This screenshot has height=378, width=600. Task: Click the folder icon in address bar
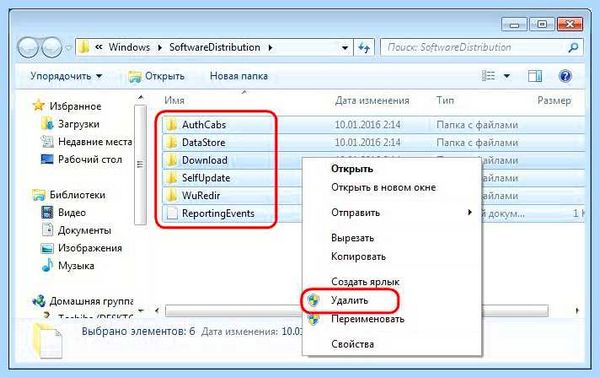(83, 47)
